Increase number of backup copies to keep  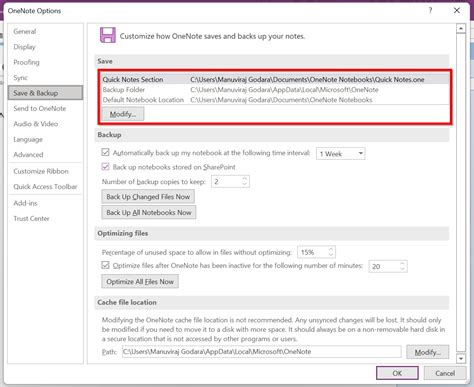245,179
